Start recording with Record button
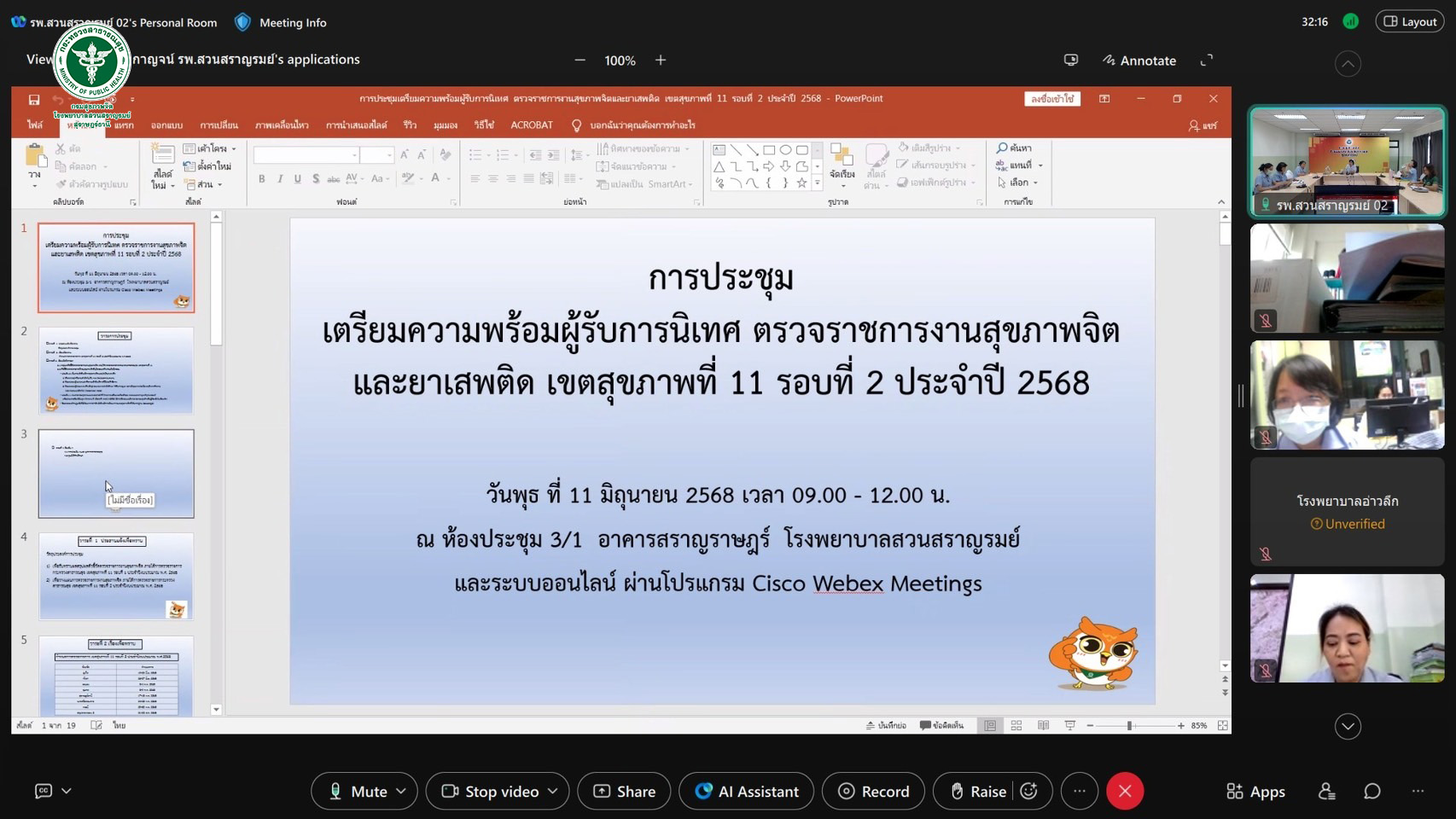This screenshot has height=819, width=1456. (873, 792)
